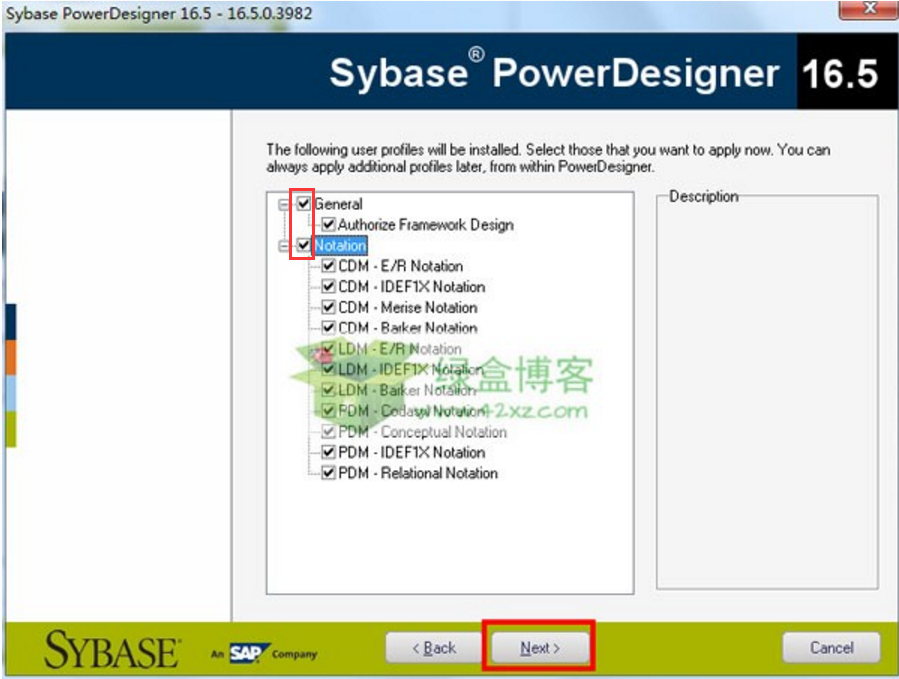Collapse the Notation tree node
The width and height of the screenshot is (899, 679).
point(284,246)
